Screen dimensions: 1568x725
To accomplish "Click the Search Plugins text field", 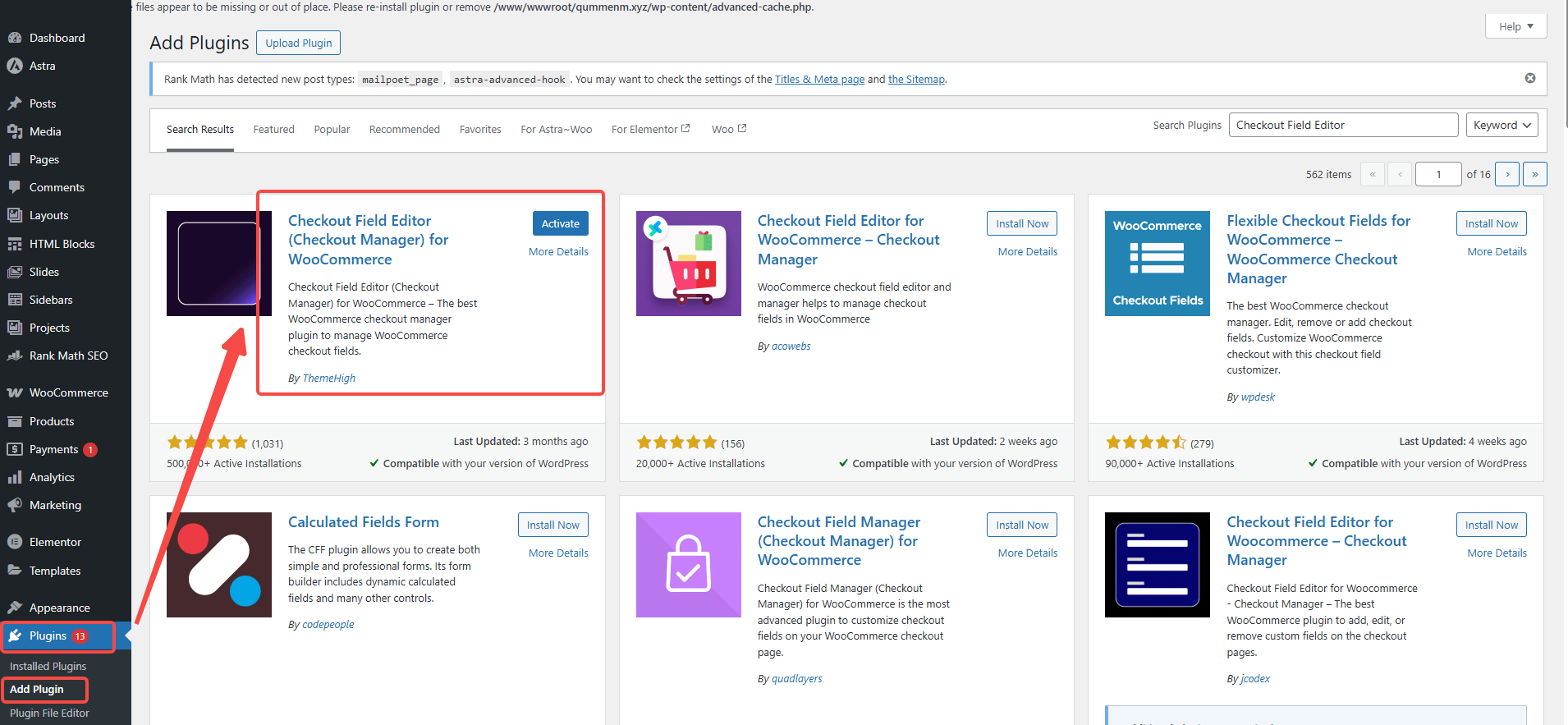I will coord(1342,125).
